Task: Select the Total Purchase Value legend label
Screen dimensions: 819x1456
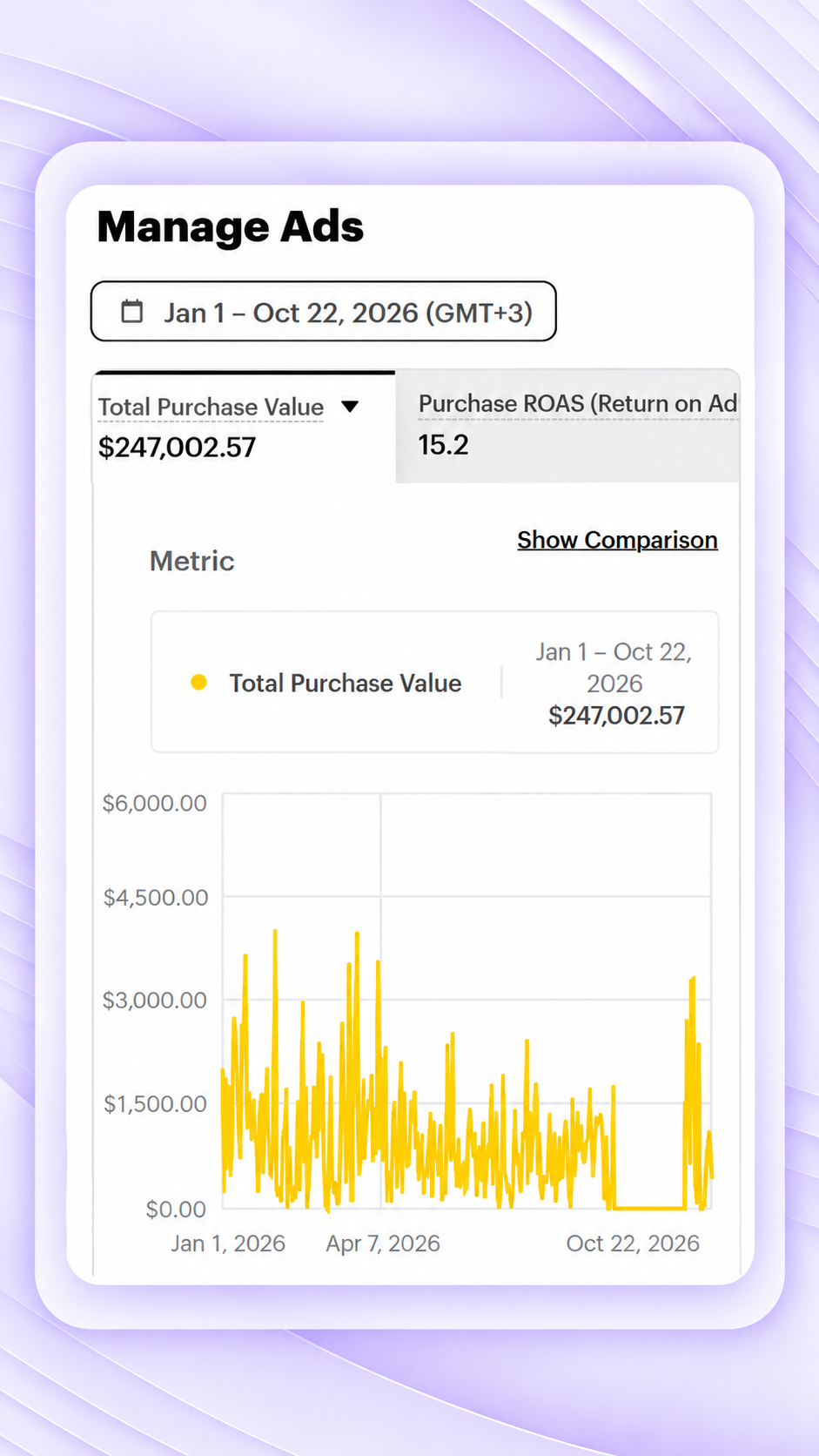Action: [x=346, y=683]
